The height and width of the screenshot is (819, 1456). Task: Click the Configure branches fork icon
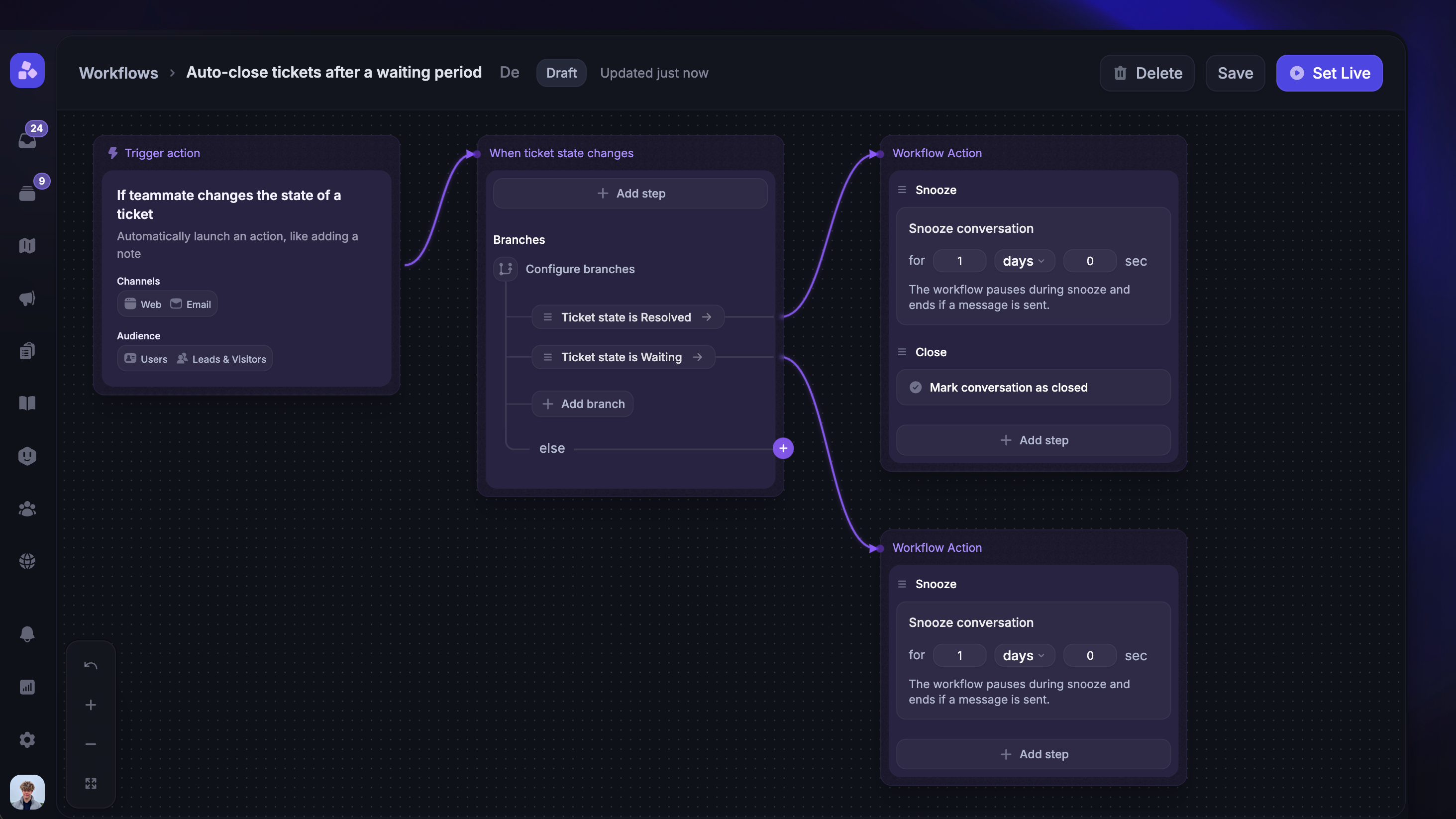point(505,269)
